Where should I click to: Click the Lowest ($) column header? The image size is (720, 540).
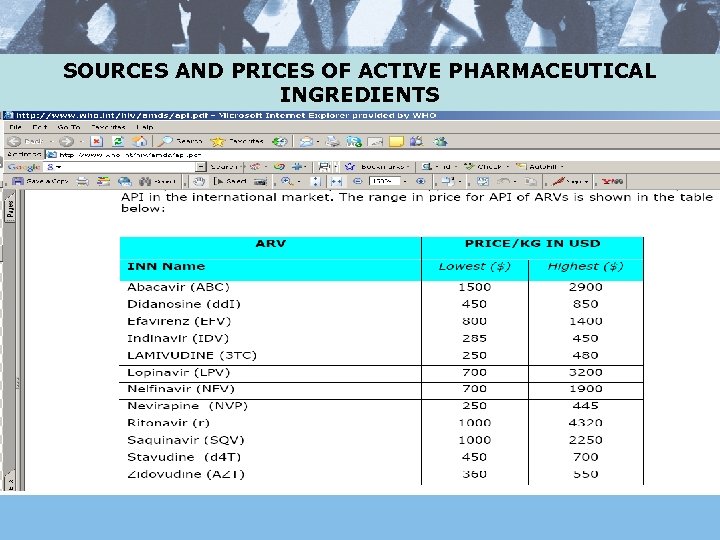point(474,266)
